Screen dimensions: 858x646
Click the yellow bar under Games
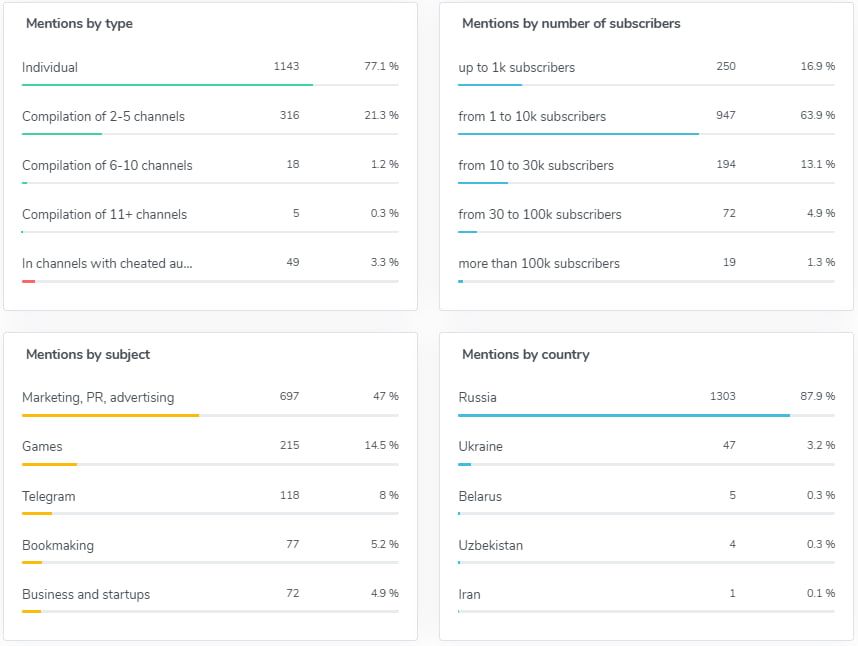(49, 464)
